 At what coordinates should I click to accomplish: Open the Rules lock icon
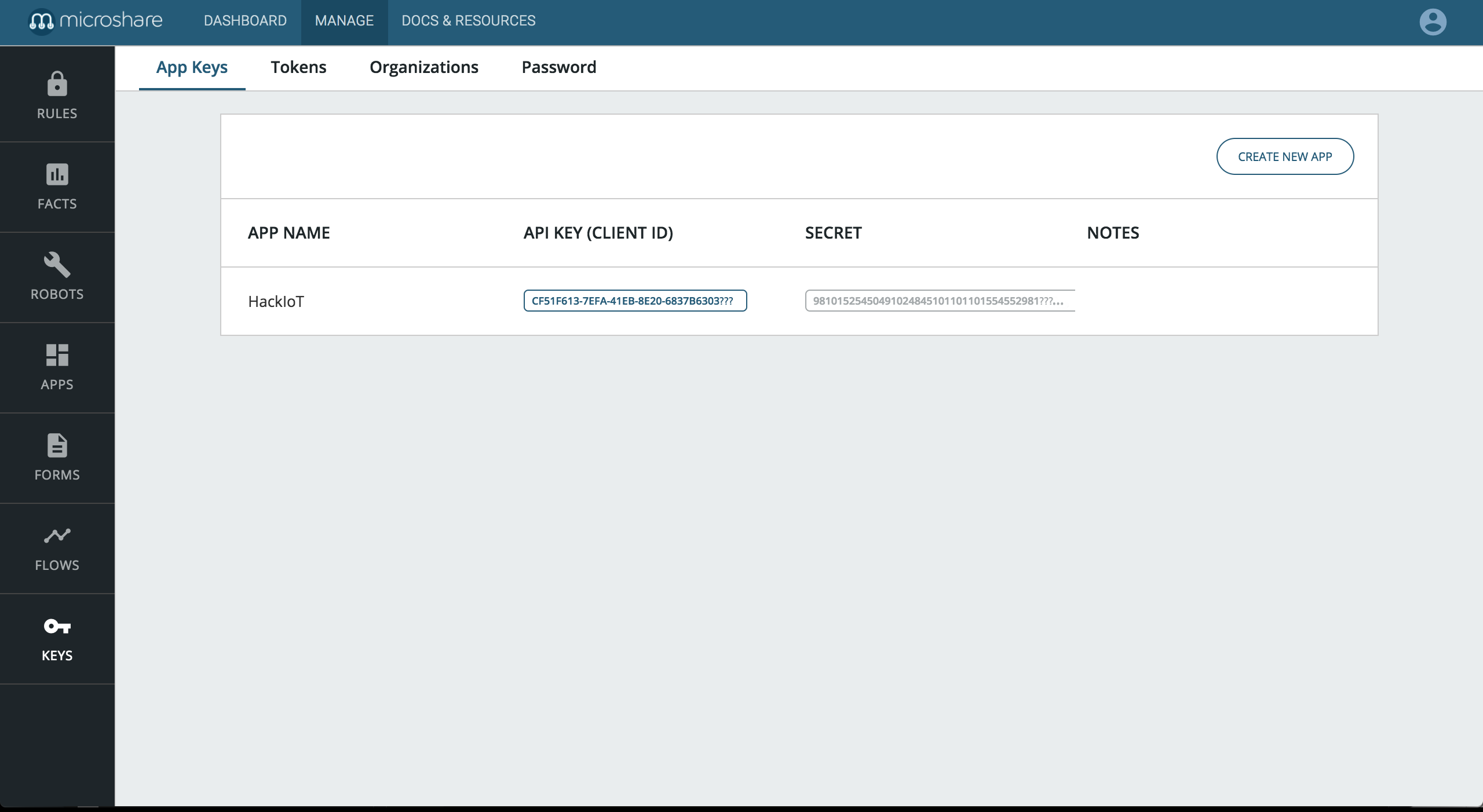click(57, 84)
